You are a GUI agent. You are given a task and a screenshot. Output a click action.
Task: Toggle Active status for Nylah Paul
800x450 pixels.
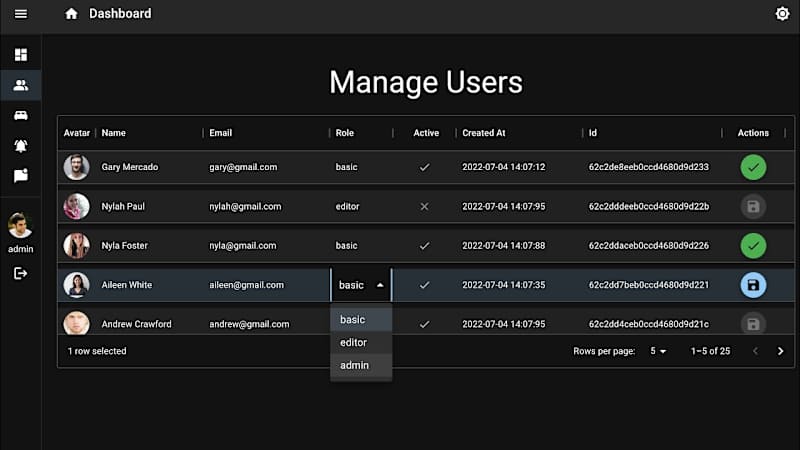[424, 207]
